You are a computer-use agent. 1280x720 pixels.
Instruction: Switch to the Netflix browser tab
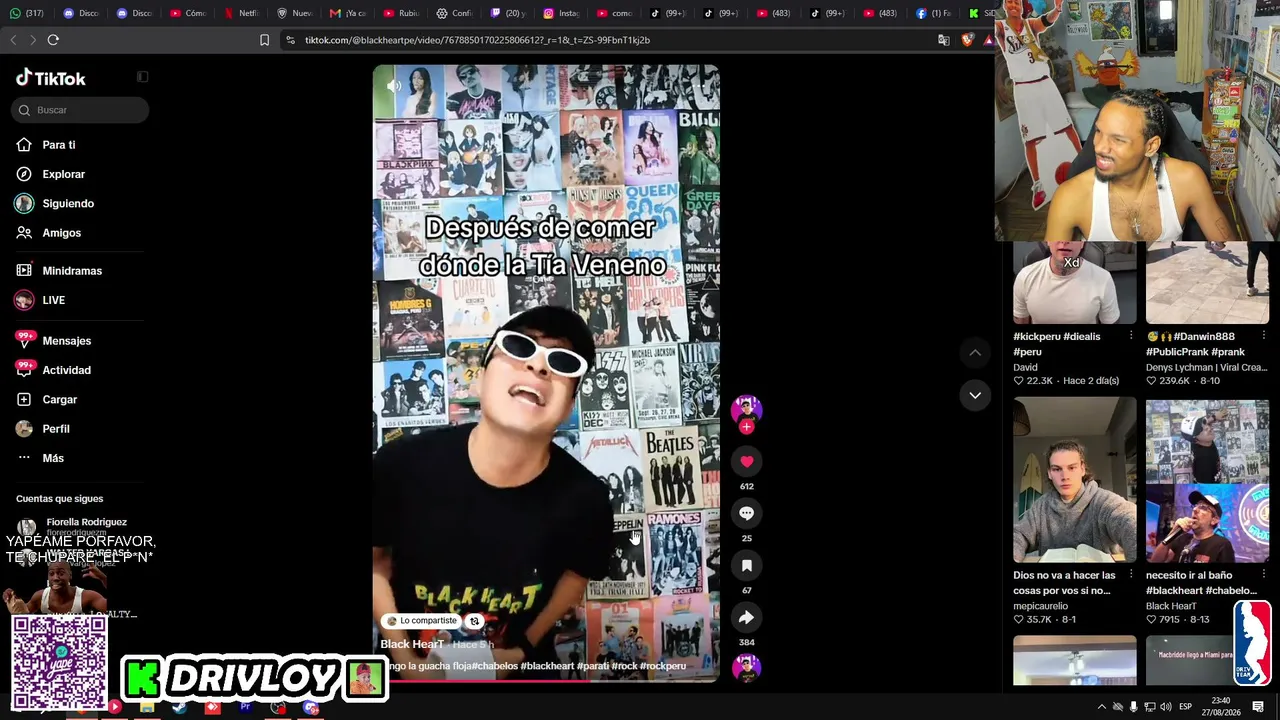(x=242, y=13)
